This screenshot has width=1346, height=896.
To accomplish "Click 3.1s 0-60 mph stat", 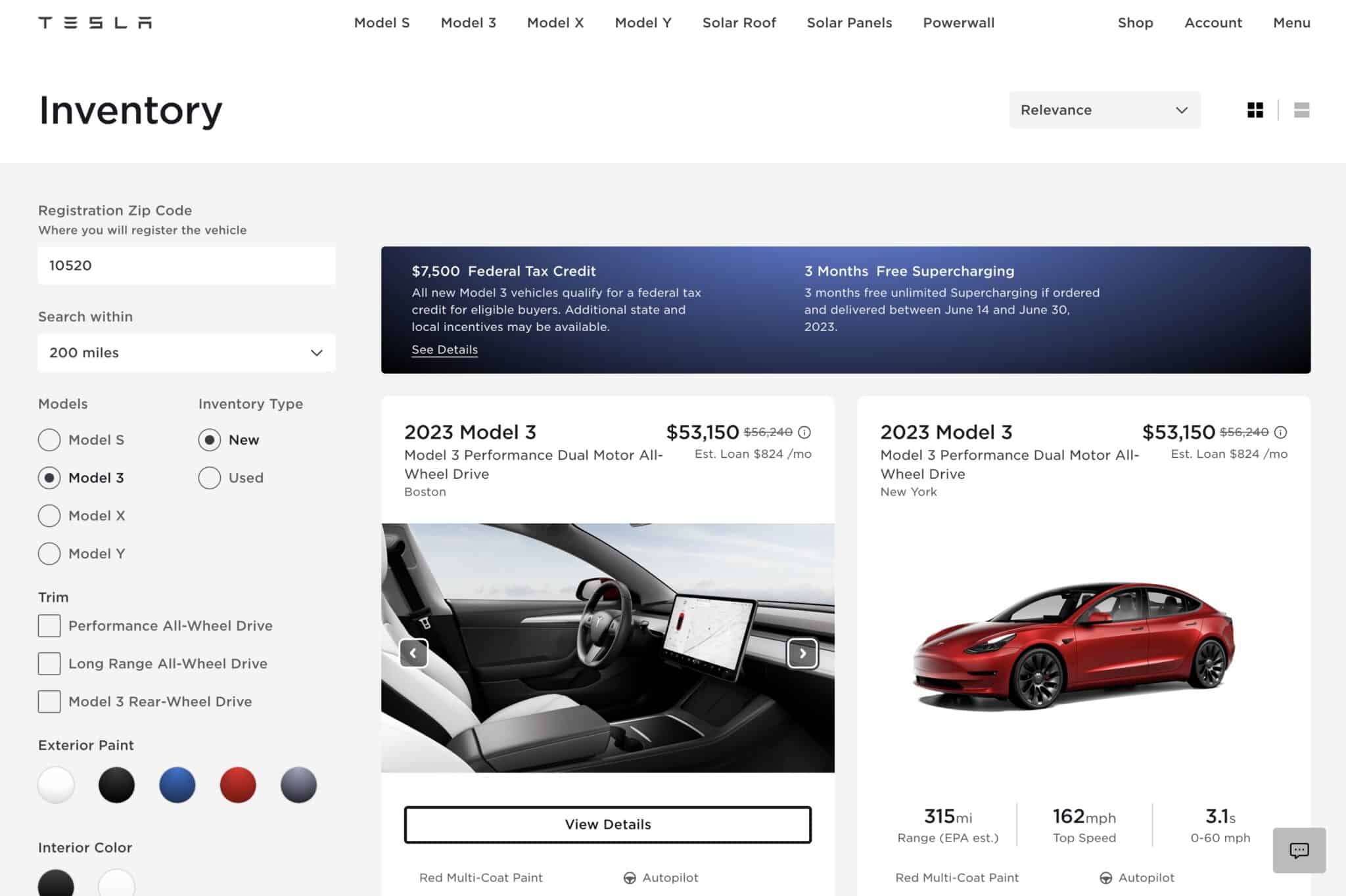I will [x=1220, y=824].
